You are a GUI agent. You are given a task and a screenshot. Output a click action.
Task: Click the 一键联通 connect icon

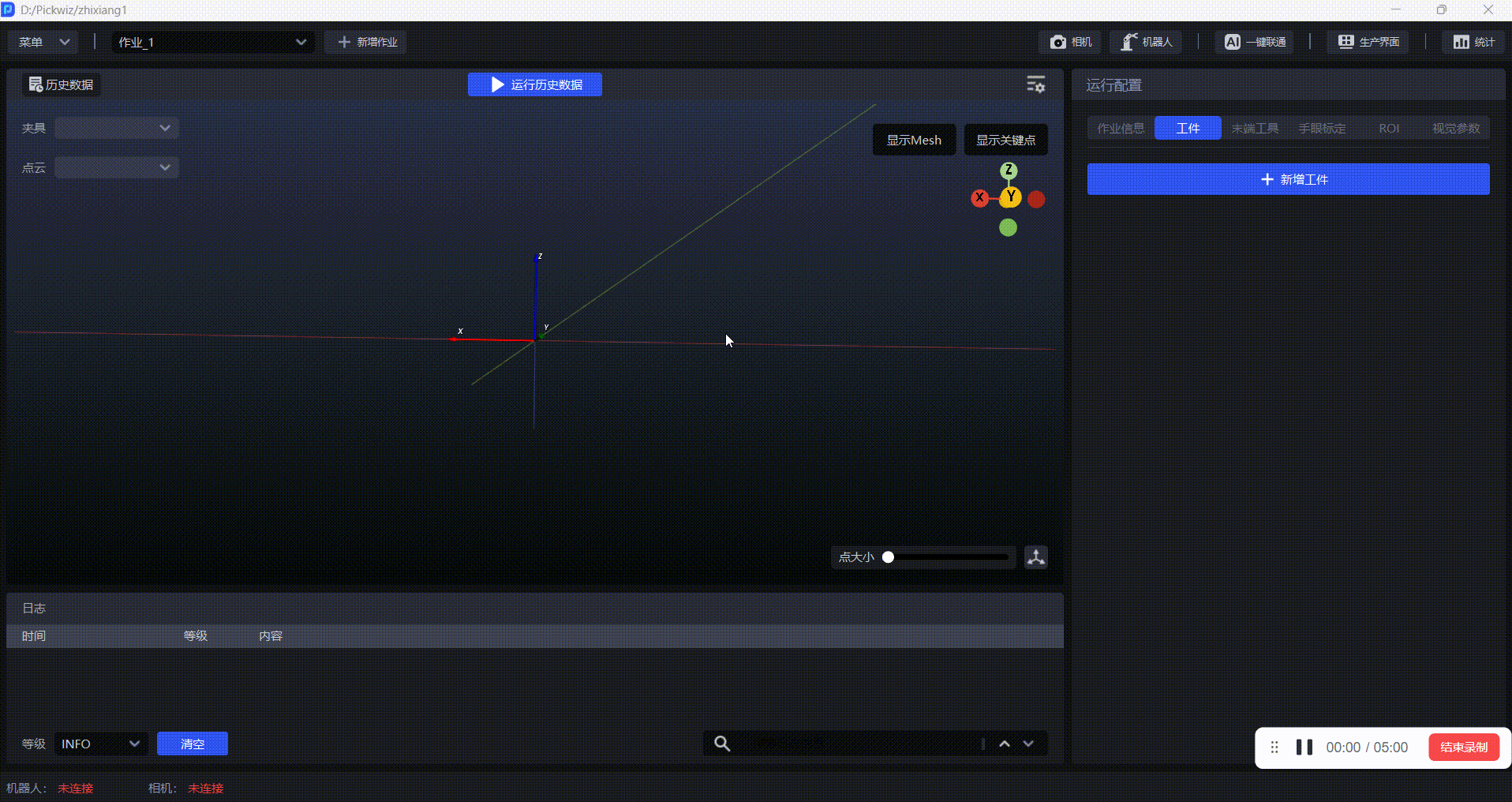point(1233,42)
